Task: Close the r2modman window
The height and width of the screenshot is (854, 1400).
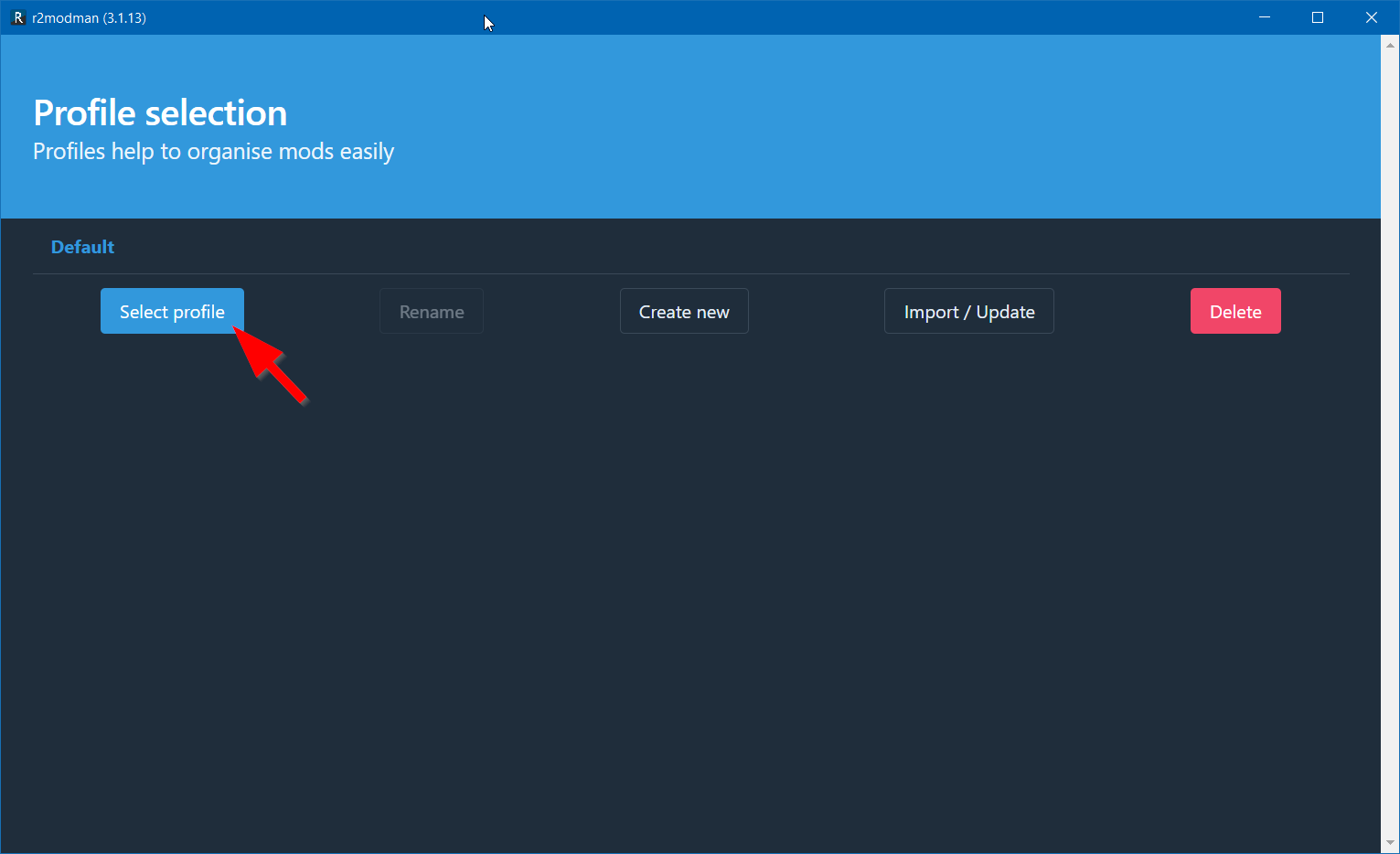Action: [1372, 17]
